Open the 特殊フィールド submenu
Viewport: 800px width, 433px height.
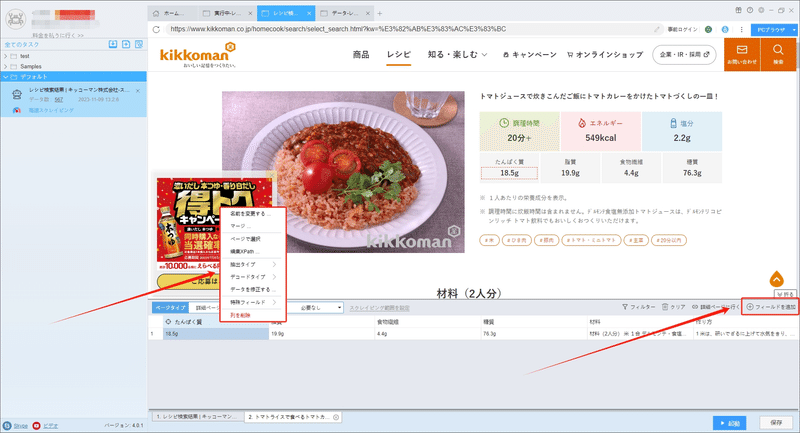point(253,302)
